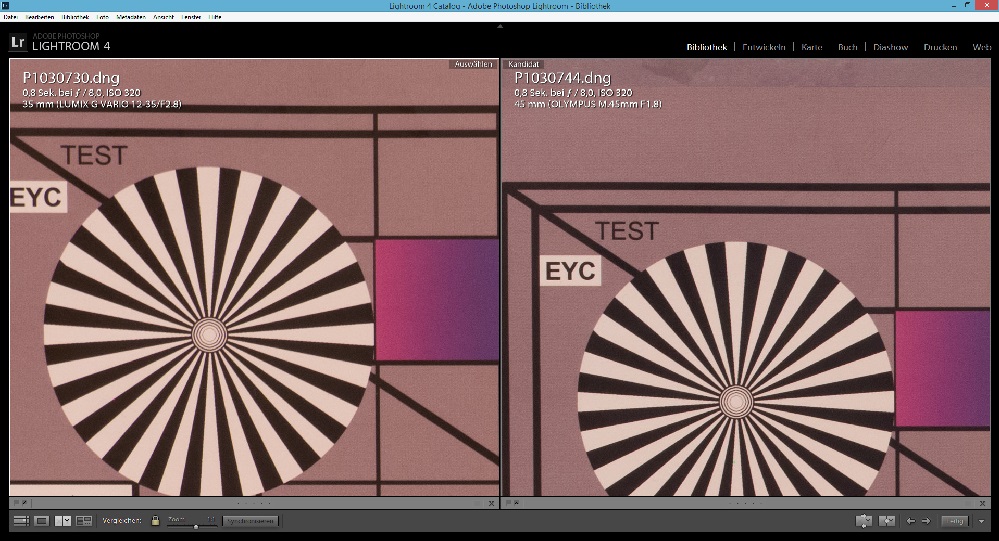The image size is (999, 541).
Task: Open the Bearbeiten menu
Action: click(x=40, y=18)
